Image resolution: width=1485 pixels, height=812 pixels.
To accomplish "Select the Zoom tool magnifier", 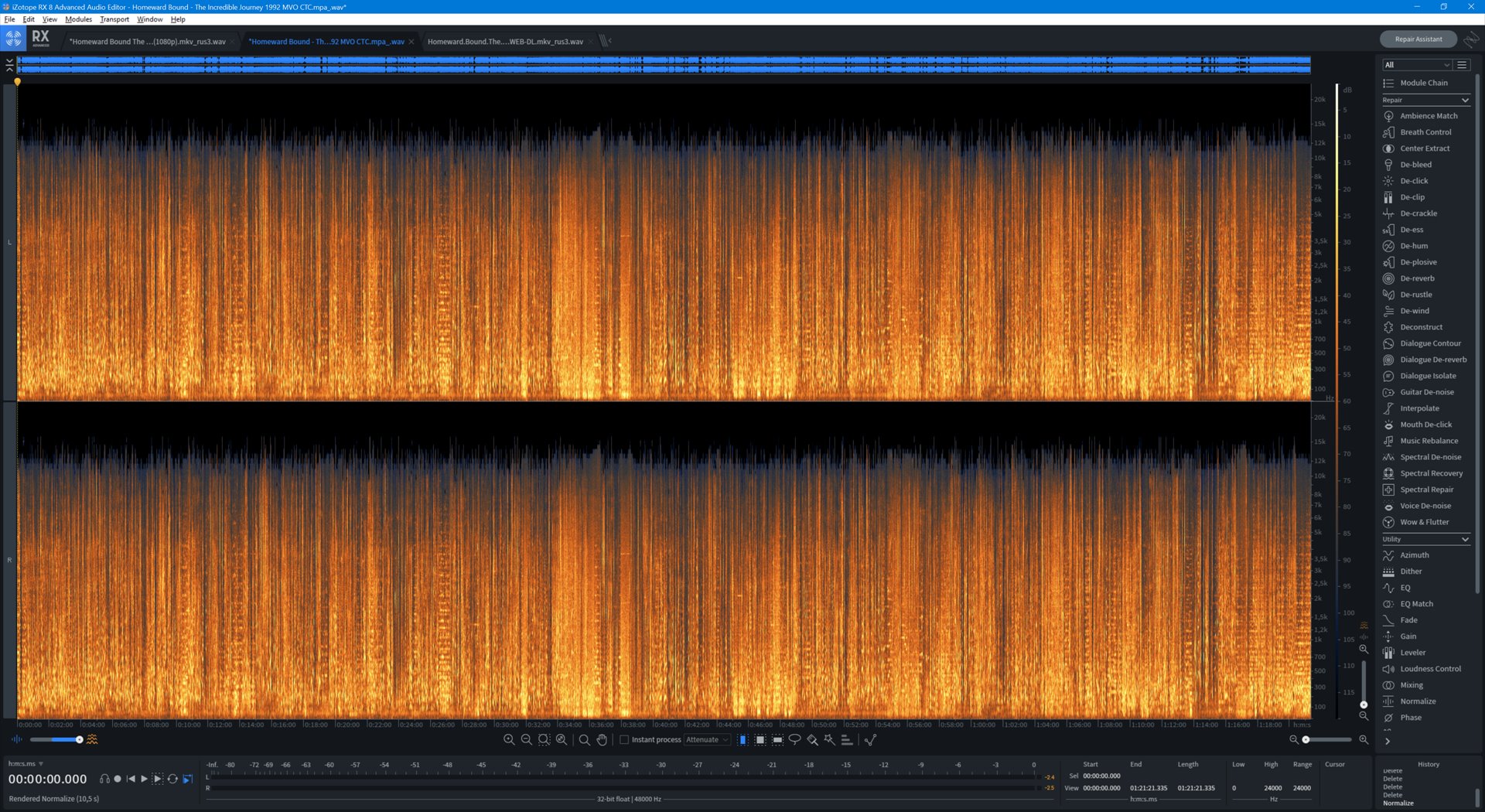I will 584,740.
